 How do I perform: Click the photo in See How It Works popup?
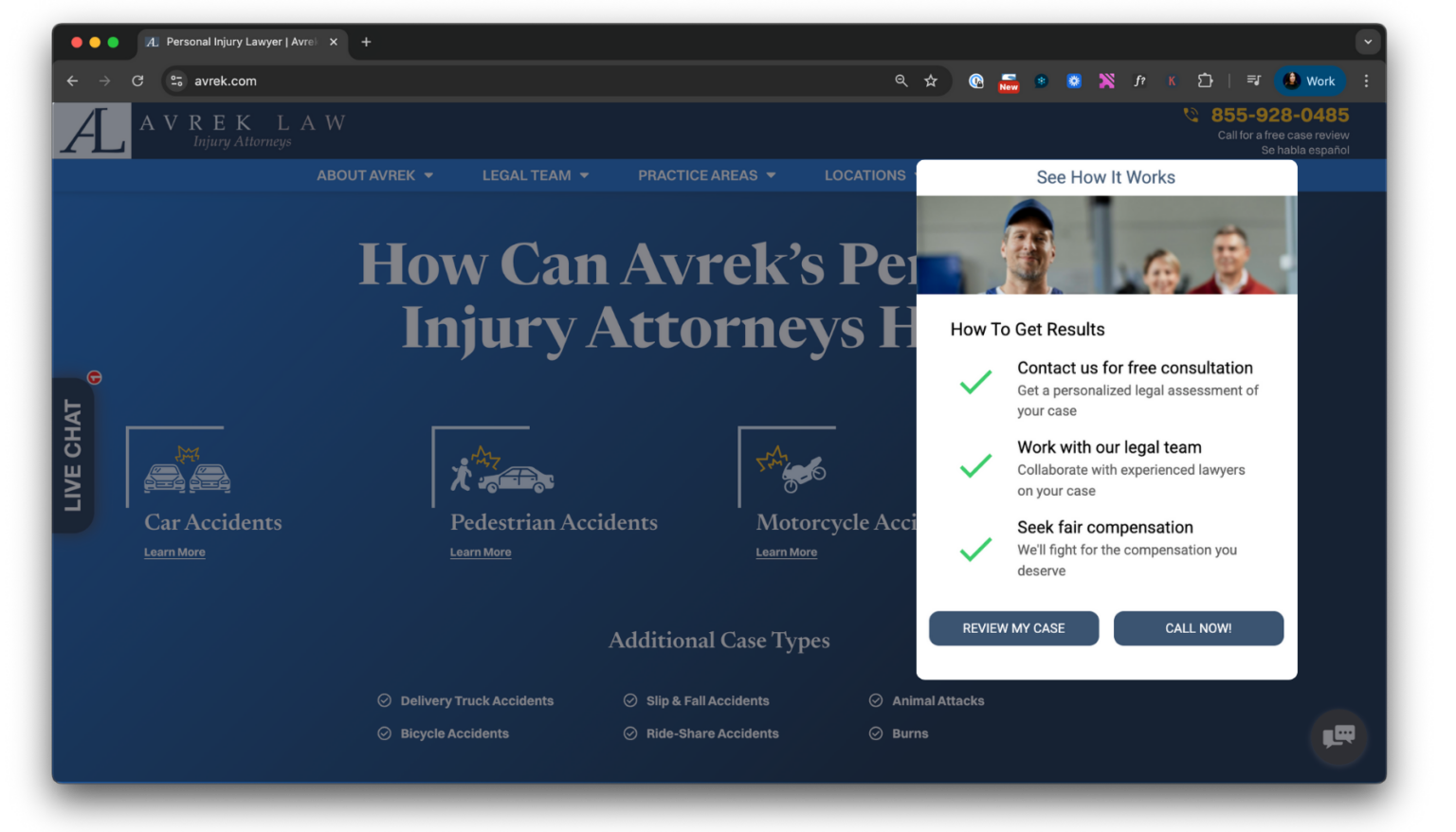(1106, 244)
